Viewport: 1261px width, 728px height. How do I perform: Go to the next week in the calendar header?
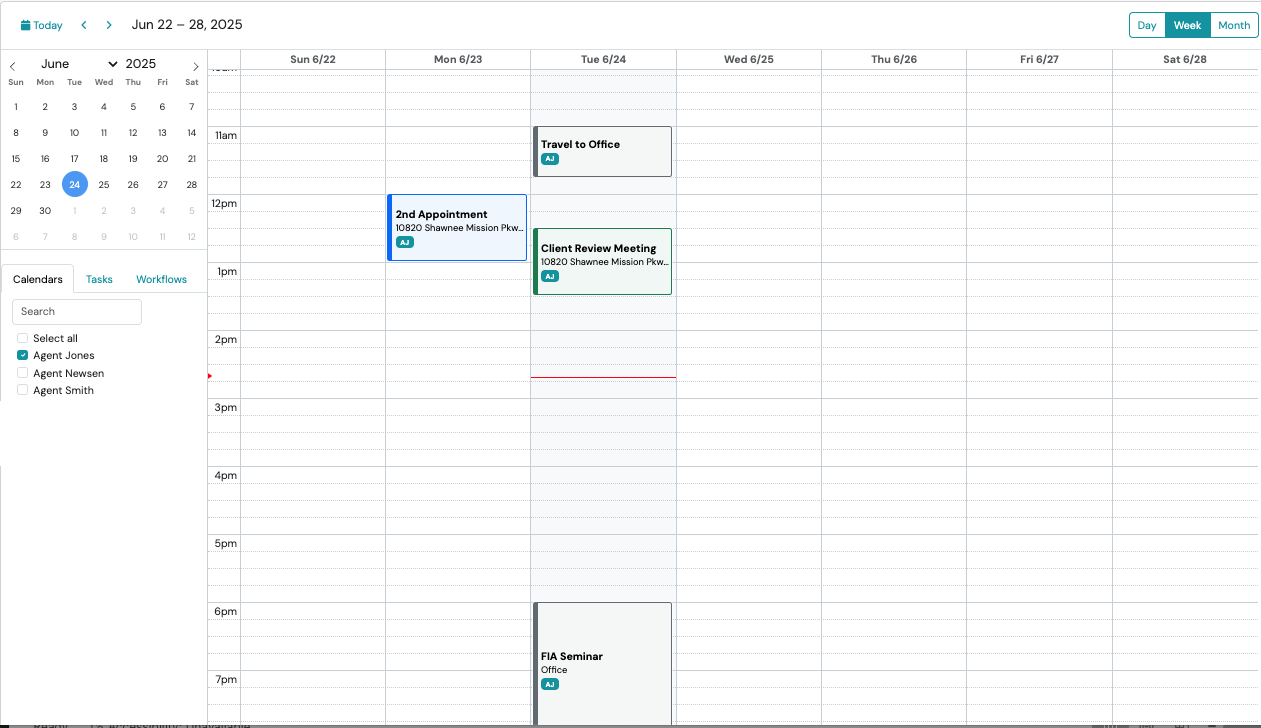point(109,25)
